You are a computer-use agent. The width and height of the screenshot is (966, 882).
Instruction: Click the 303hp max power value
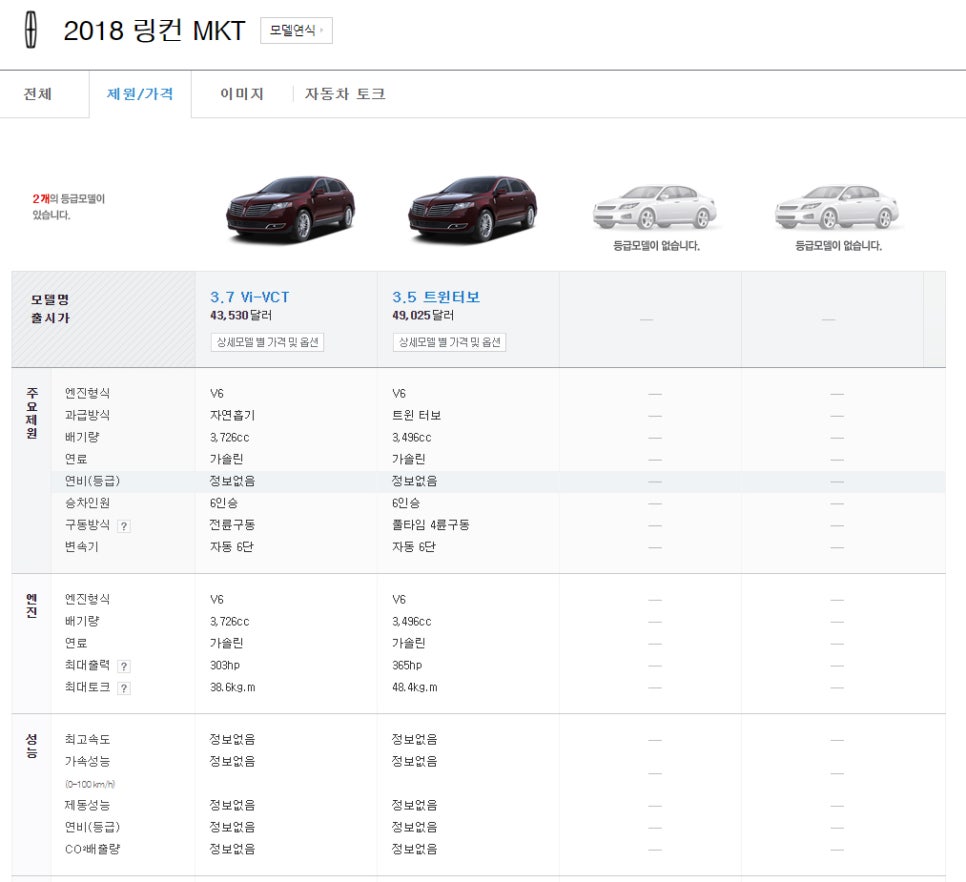[x=225, y=665]
